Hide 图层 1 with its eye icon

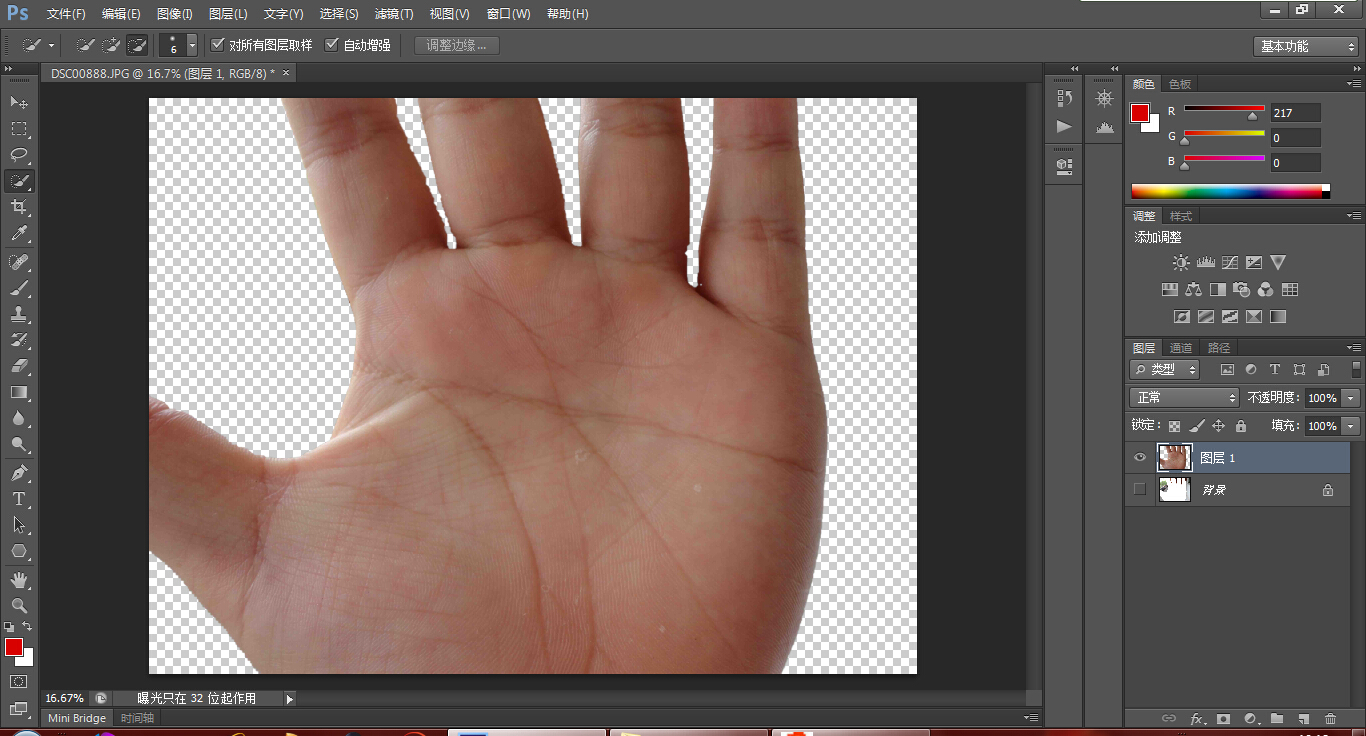click(1139, 458)
